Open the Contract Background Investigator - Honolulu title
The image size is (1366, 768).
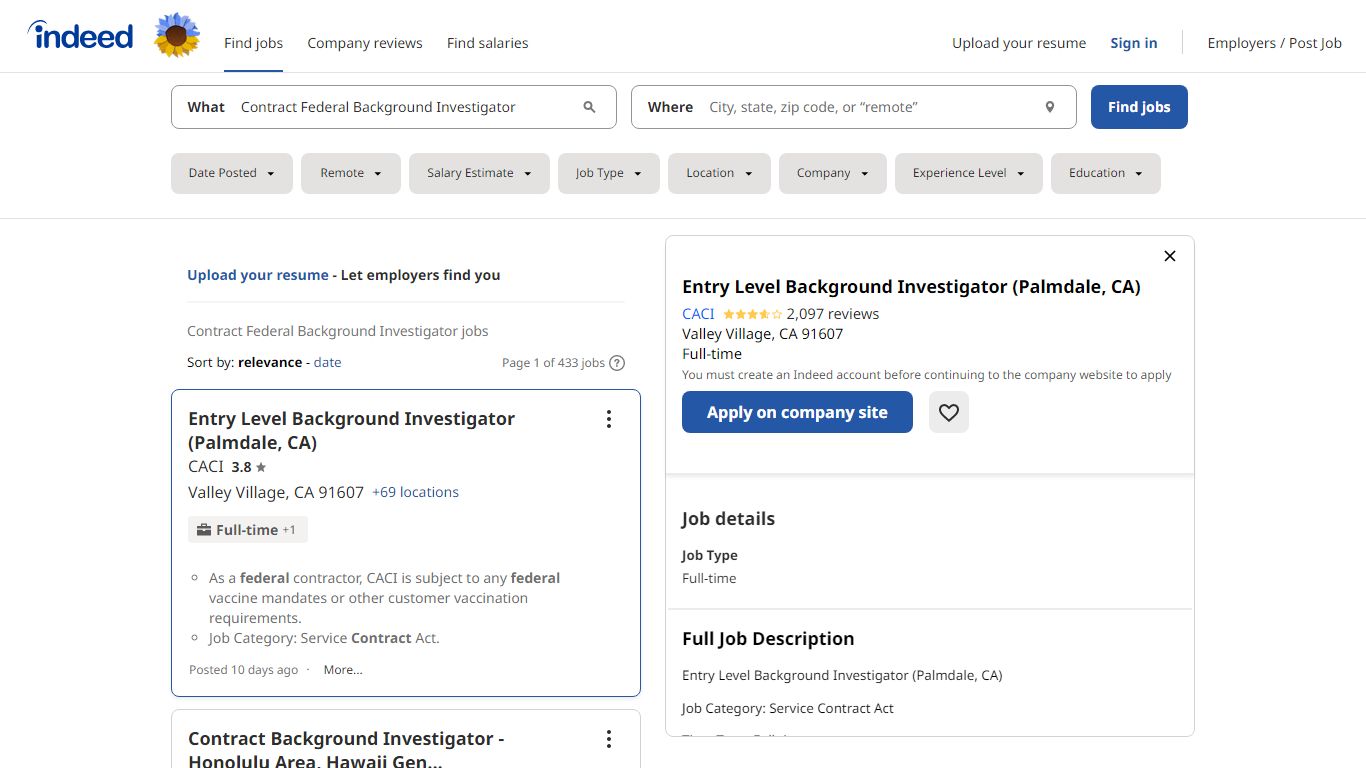coord(346,750)
